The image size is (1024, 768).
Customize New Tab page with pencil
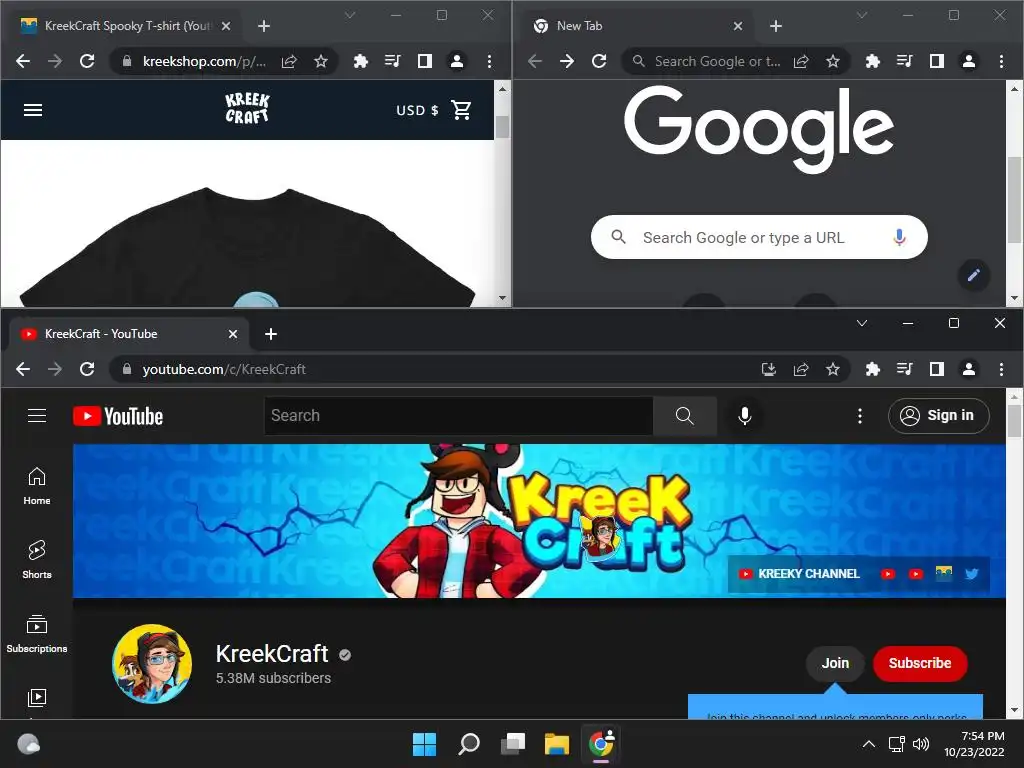(x=974, y=275)
